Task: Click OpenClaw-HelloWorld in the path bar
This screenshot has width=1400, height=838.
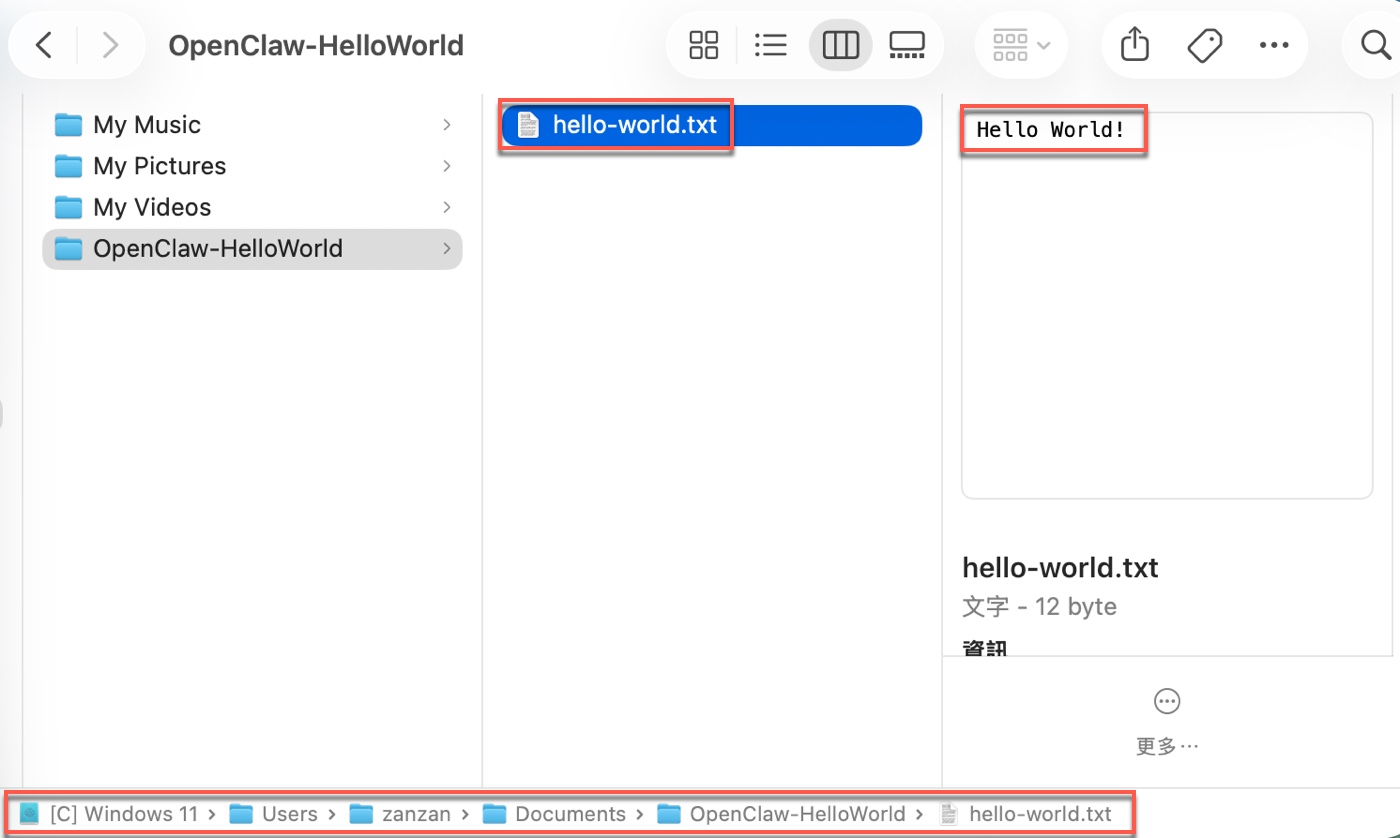Action: point(797,814)
